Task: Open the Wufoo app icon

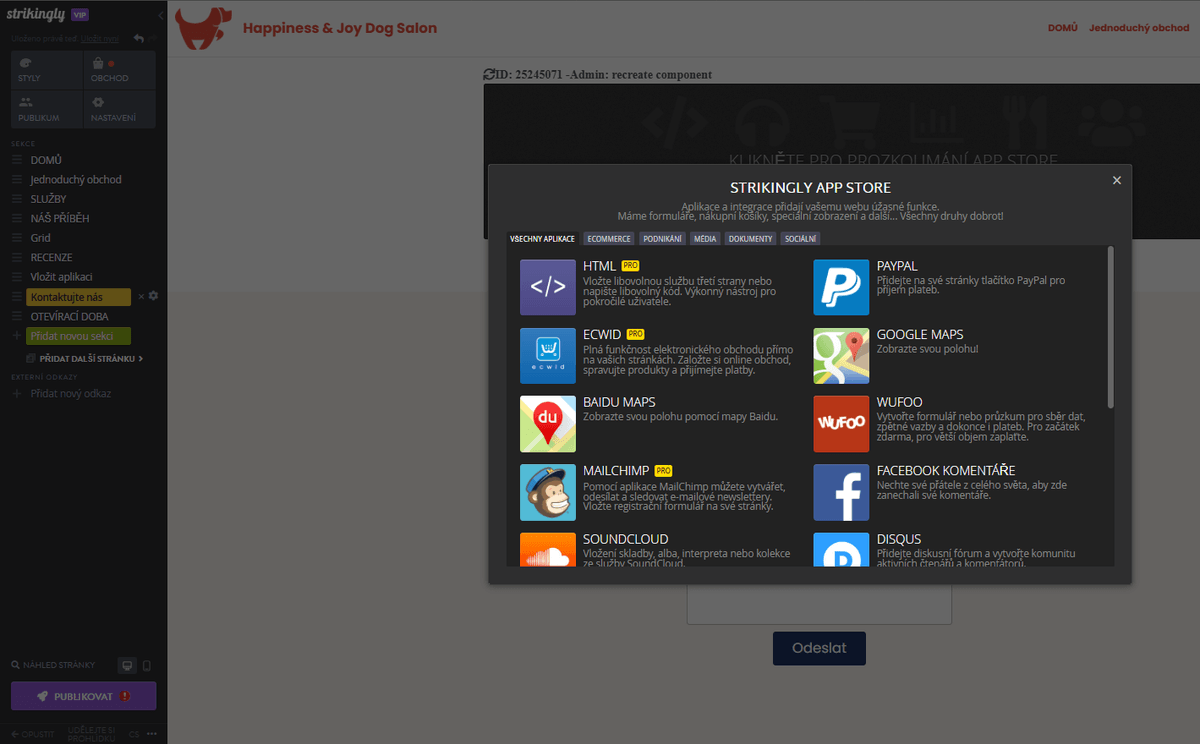Action: click(x=841, y=424)
